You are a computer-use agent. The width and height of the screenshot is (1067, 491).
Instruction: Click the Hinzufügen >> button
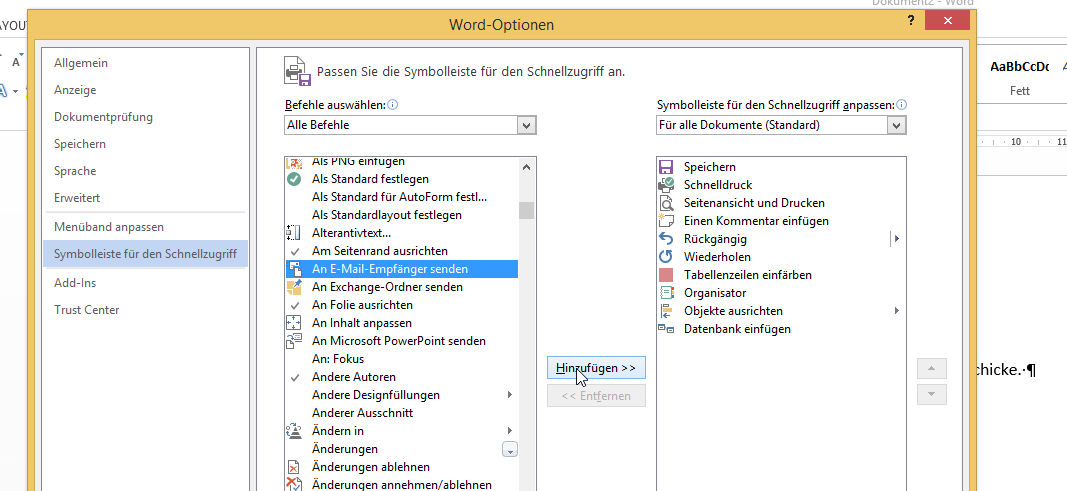click(596, 368)
